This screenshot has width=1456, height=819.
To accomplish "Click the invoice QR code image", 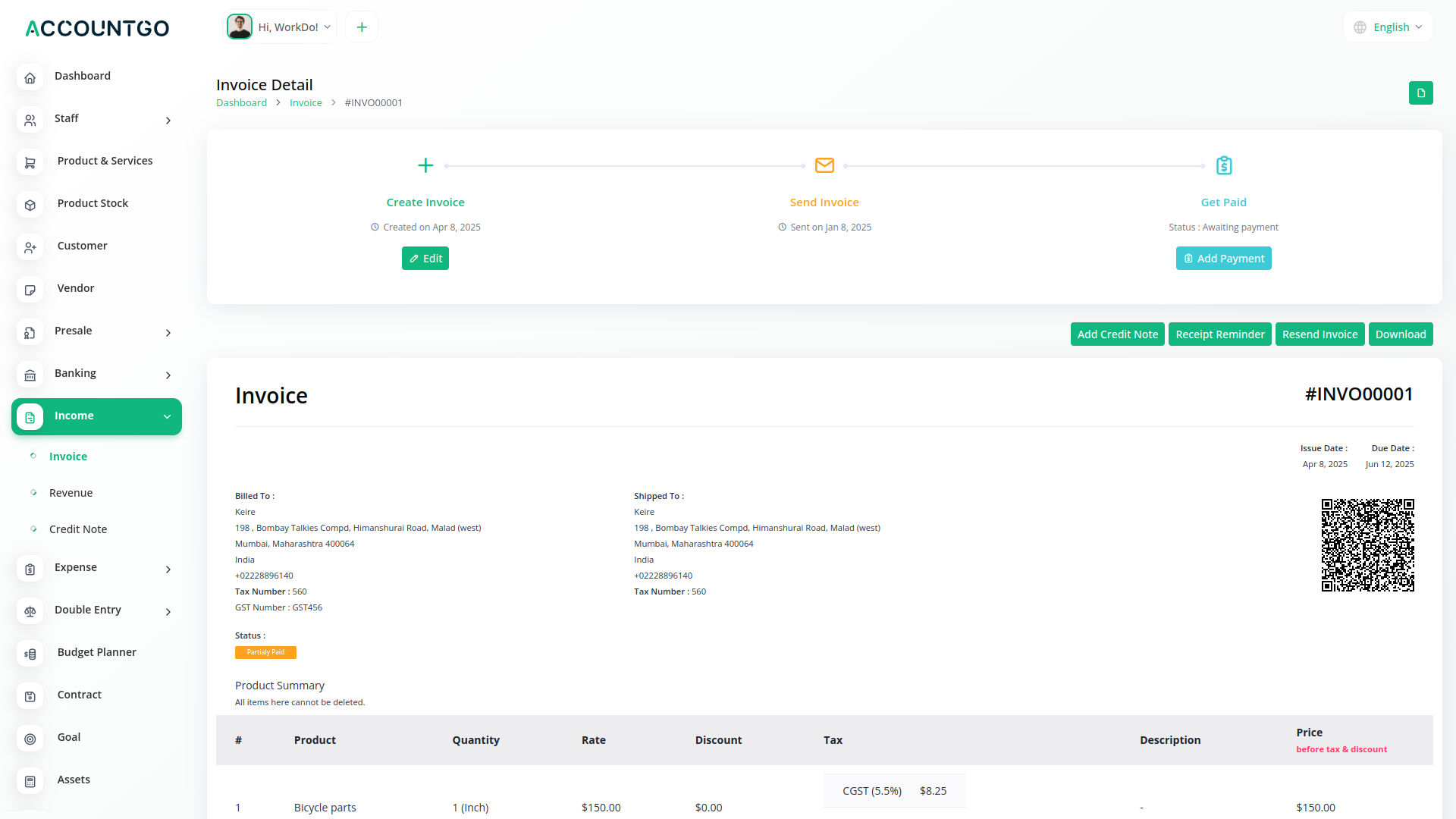I will [x=1367, y=545].
